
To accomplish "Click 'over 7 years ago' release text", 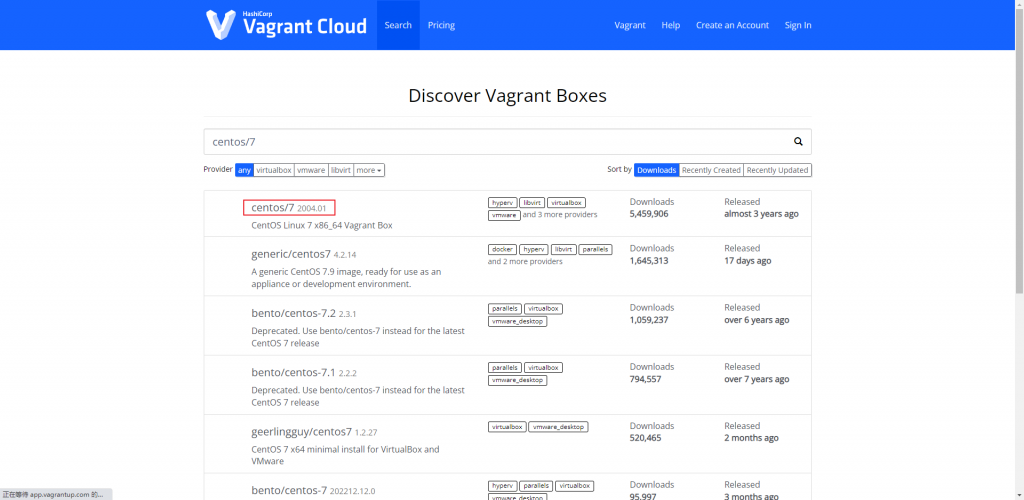I will coord(757,379).
